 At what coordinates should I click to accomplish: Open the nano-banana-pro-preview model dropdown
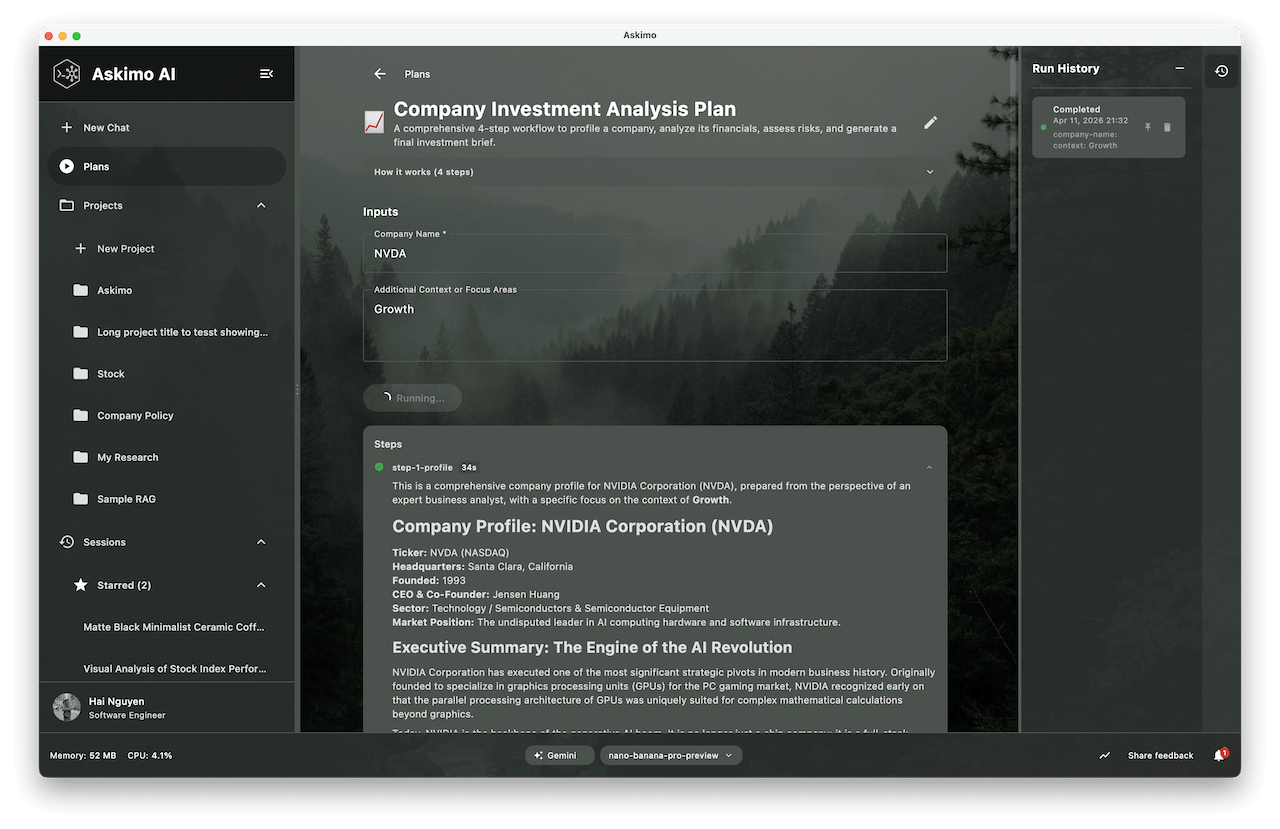click(x=671, y=756)
